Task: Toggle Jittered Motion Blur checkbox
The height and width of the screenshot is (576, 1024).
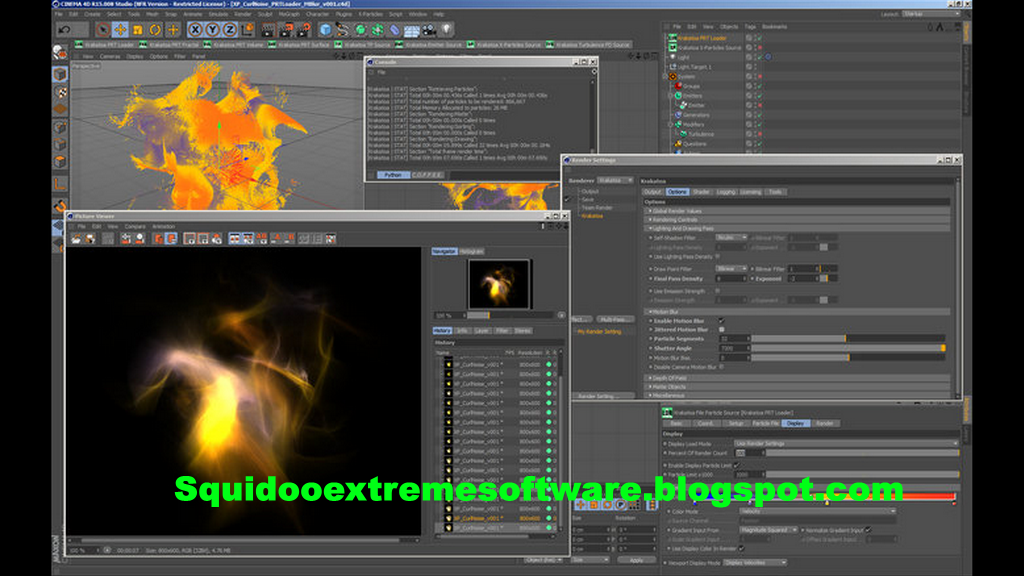Action: point(722,330)
